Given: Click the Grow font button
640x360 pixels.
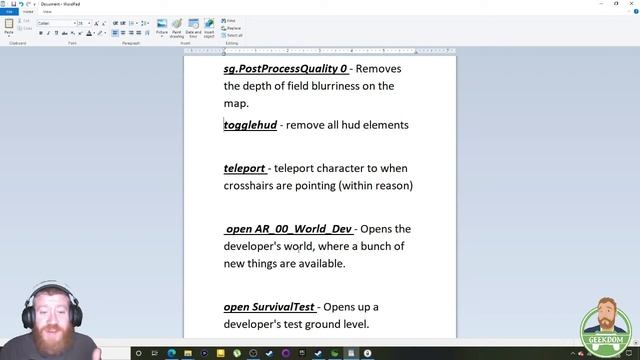Looking at the screenshot, I should [x=96, y=23].
